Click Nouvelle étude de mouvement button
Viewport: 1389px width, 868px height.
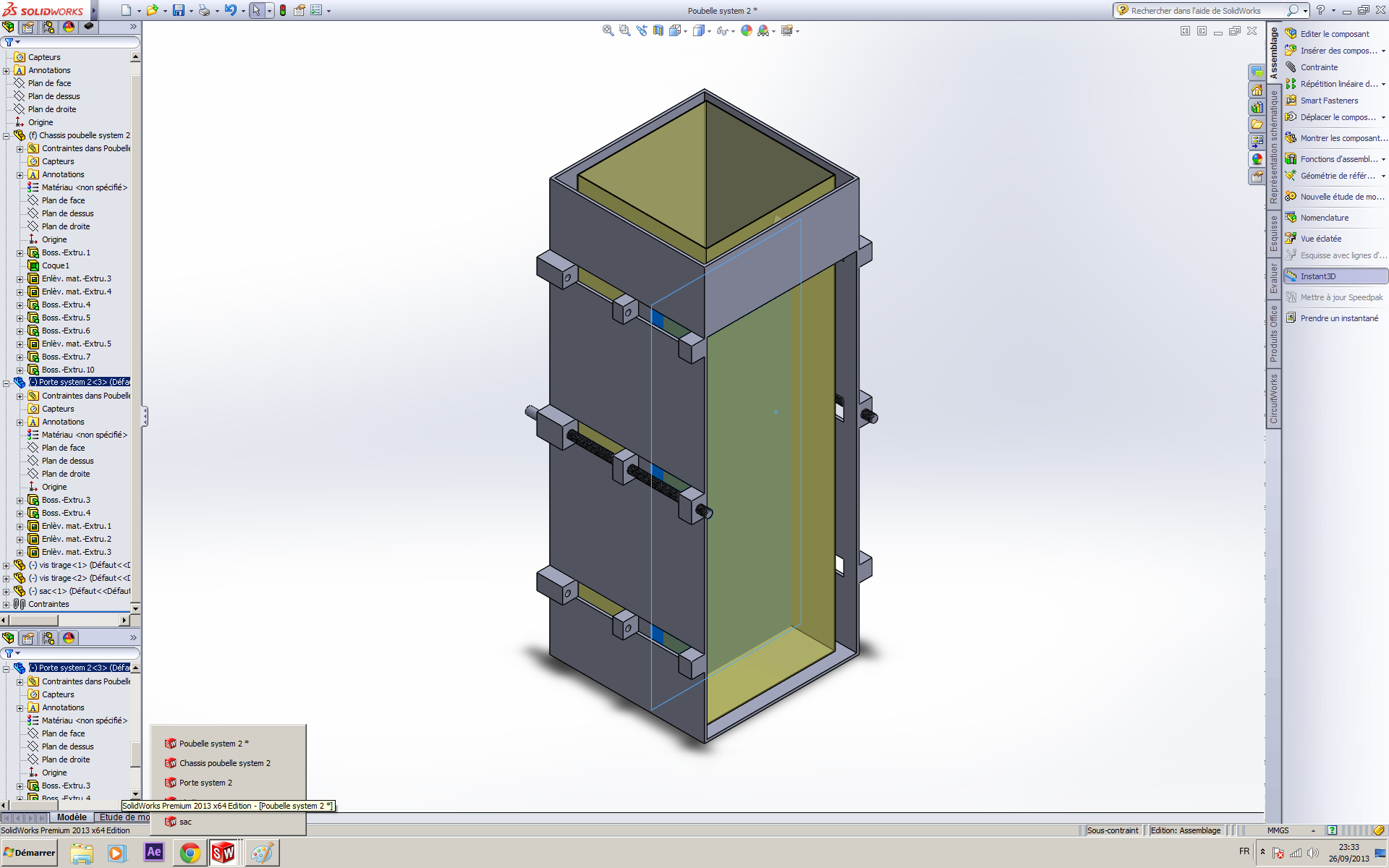[x=1335, y=197]
